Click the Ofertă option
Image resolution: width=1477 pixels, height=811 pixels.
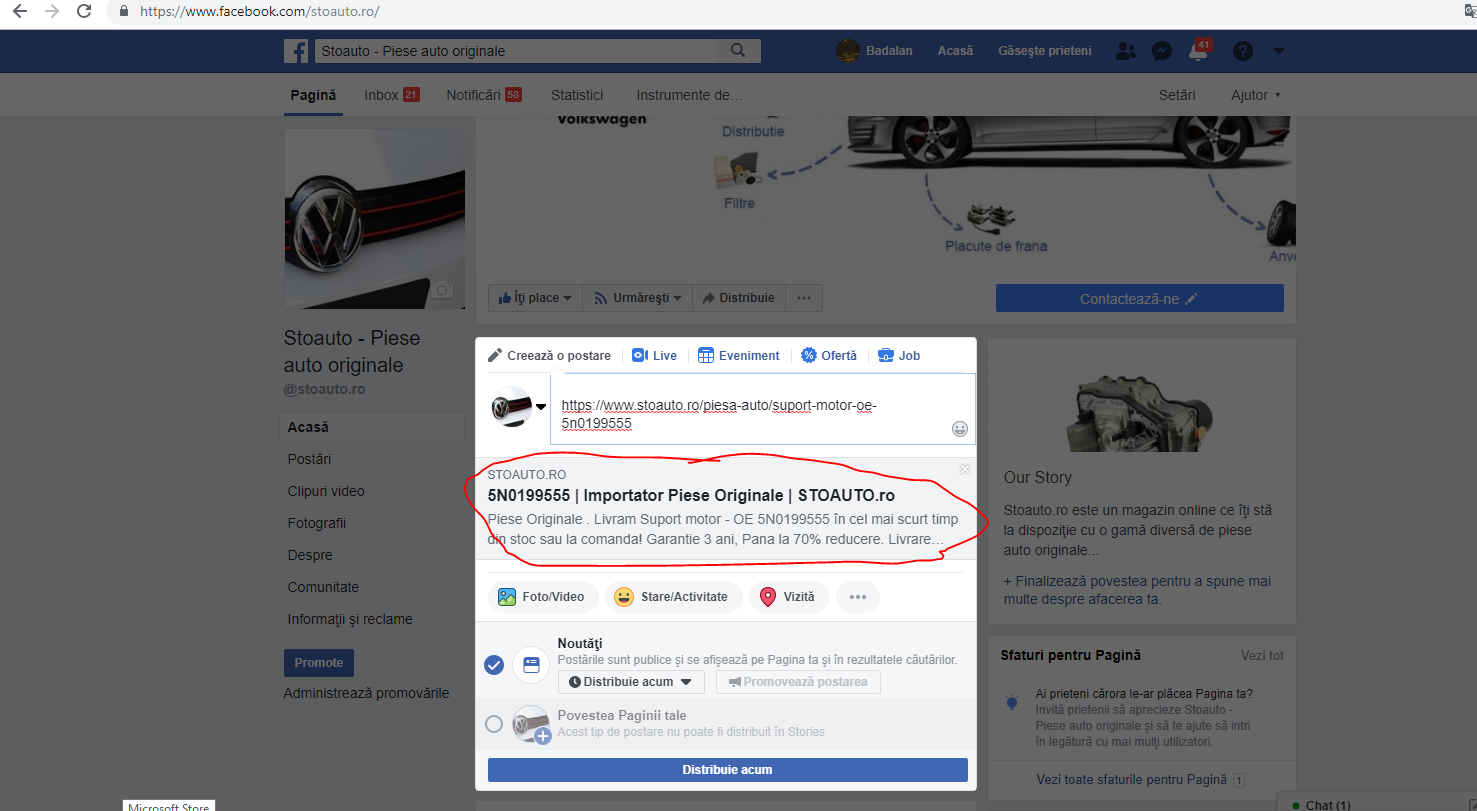[829, 356]
